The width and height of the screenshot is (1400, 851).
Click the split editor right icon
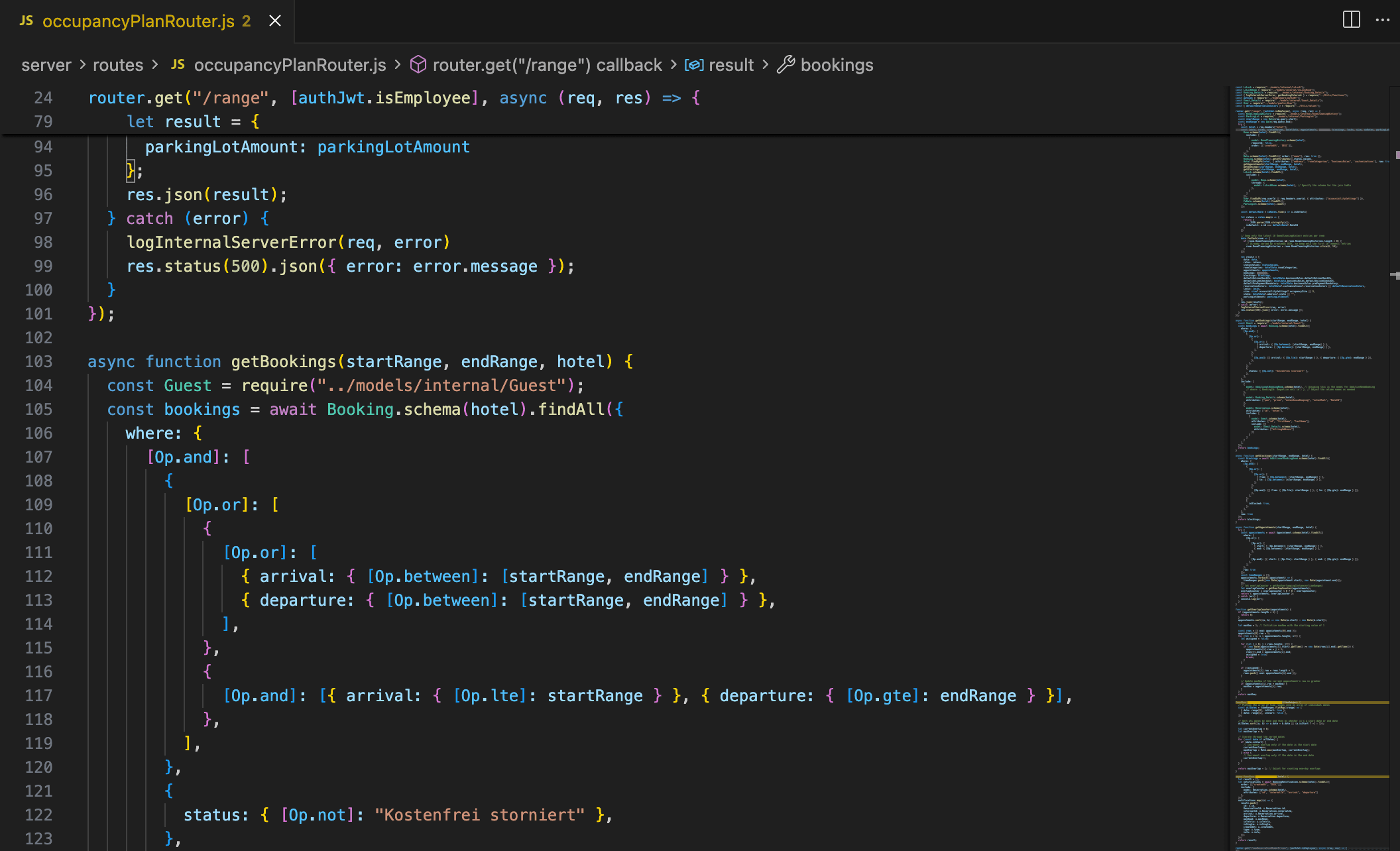(x=1351, y=20)
